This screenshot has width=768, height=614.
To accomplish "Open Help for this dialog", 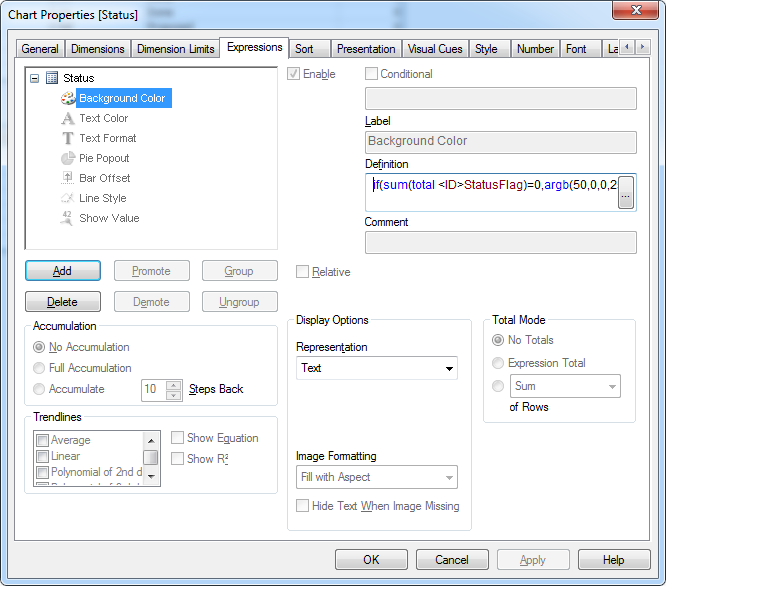I will pyautogui.click(x=614, y=560).
